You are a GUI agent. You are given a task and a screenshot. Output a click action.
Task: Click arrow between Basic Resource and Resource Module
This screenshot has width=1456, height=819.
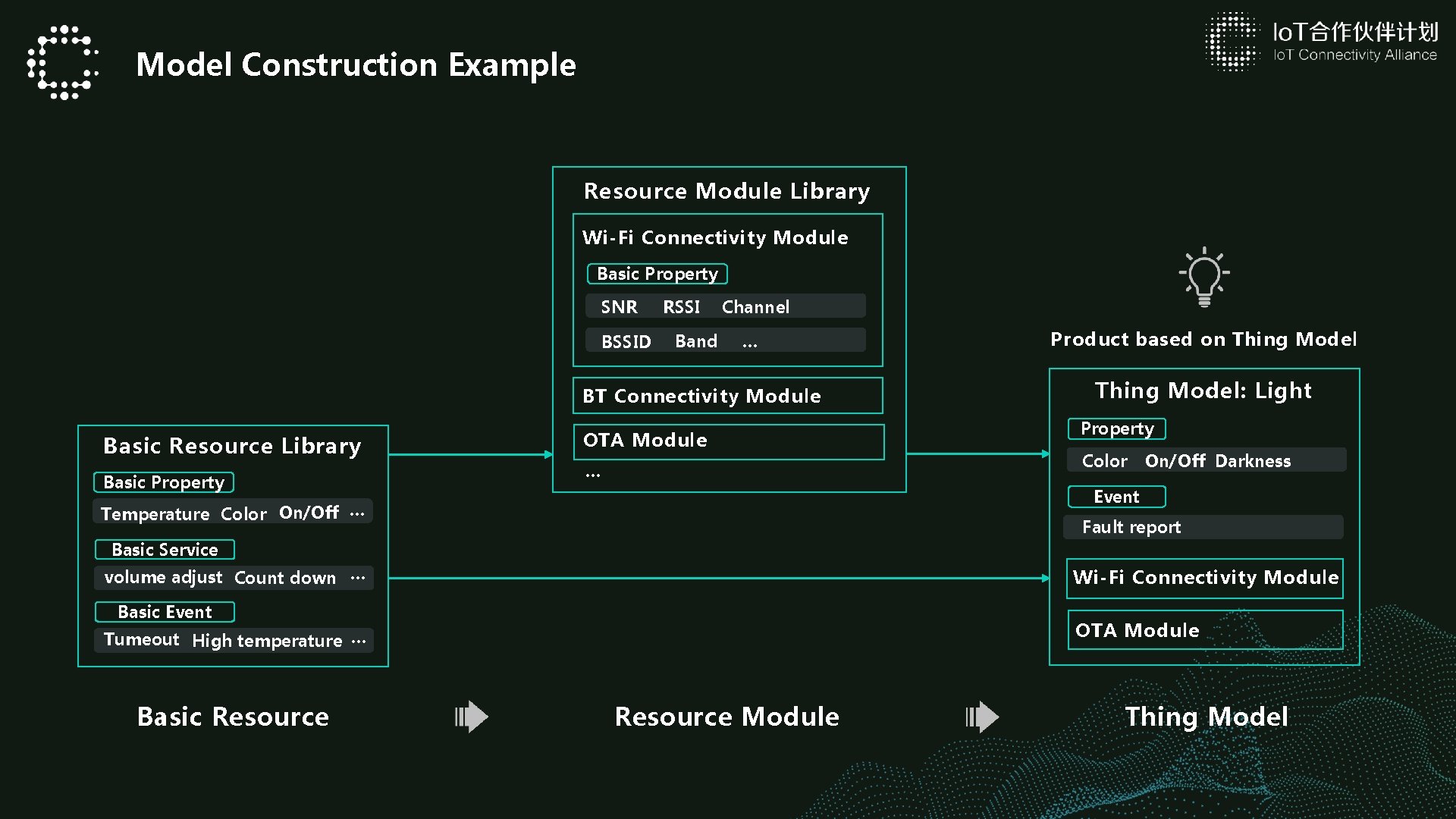click(472, 717)
